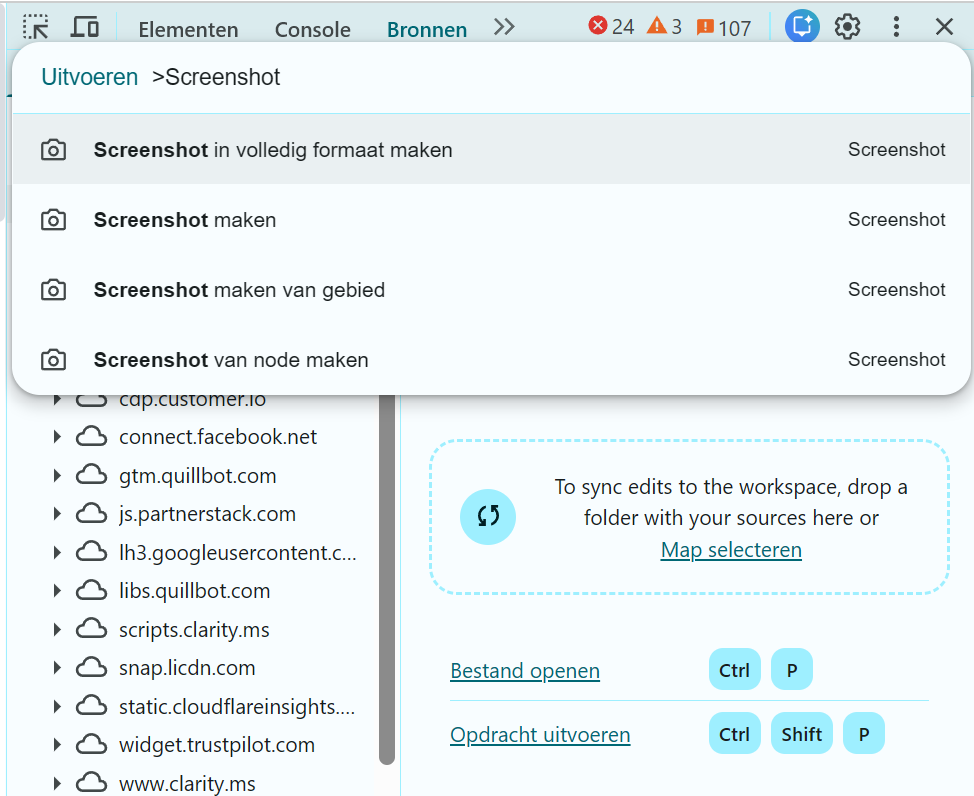974x796 pixels.
Task: Click the sources tree vertical scrollbar
Action: coord(387,578)
